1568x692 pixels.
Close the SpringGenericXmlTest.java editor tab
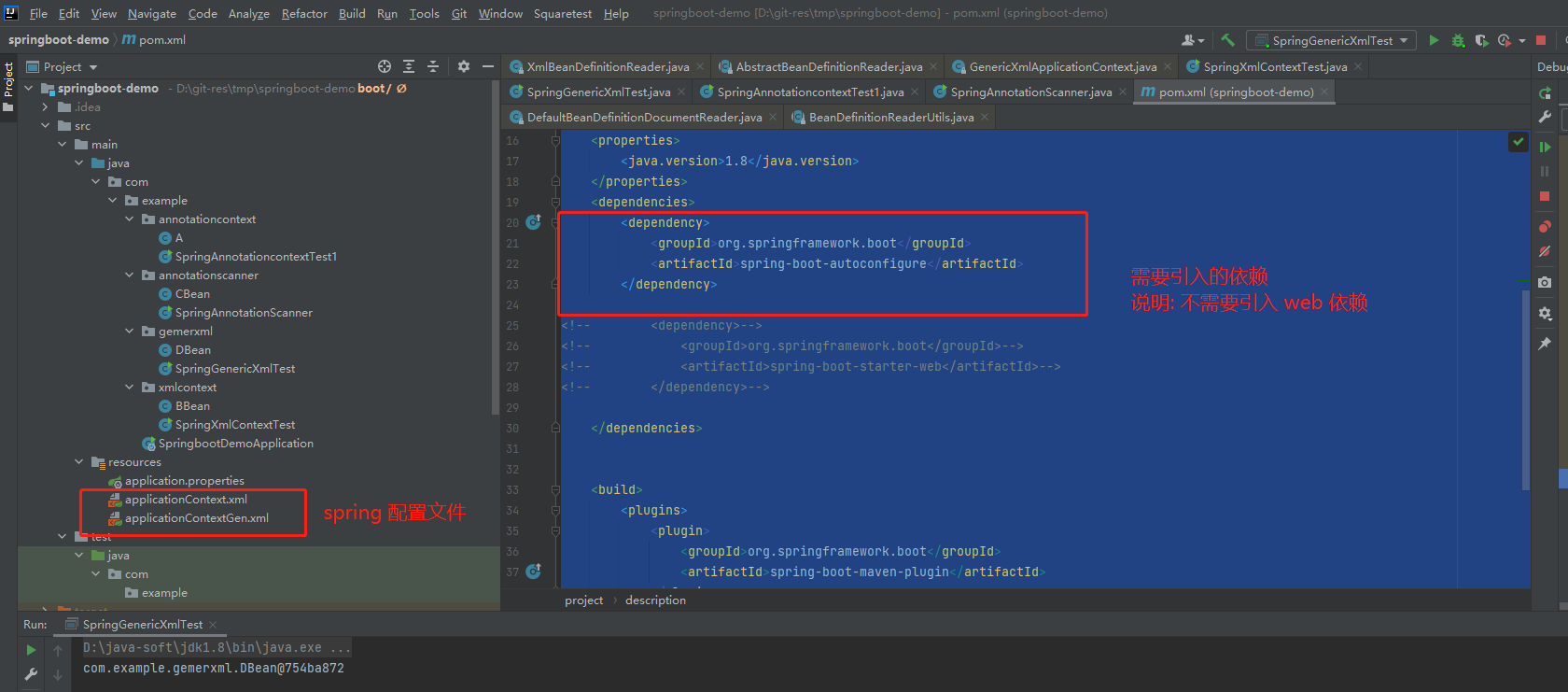pyautogui.click(x=681, y=92)
